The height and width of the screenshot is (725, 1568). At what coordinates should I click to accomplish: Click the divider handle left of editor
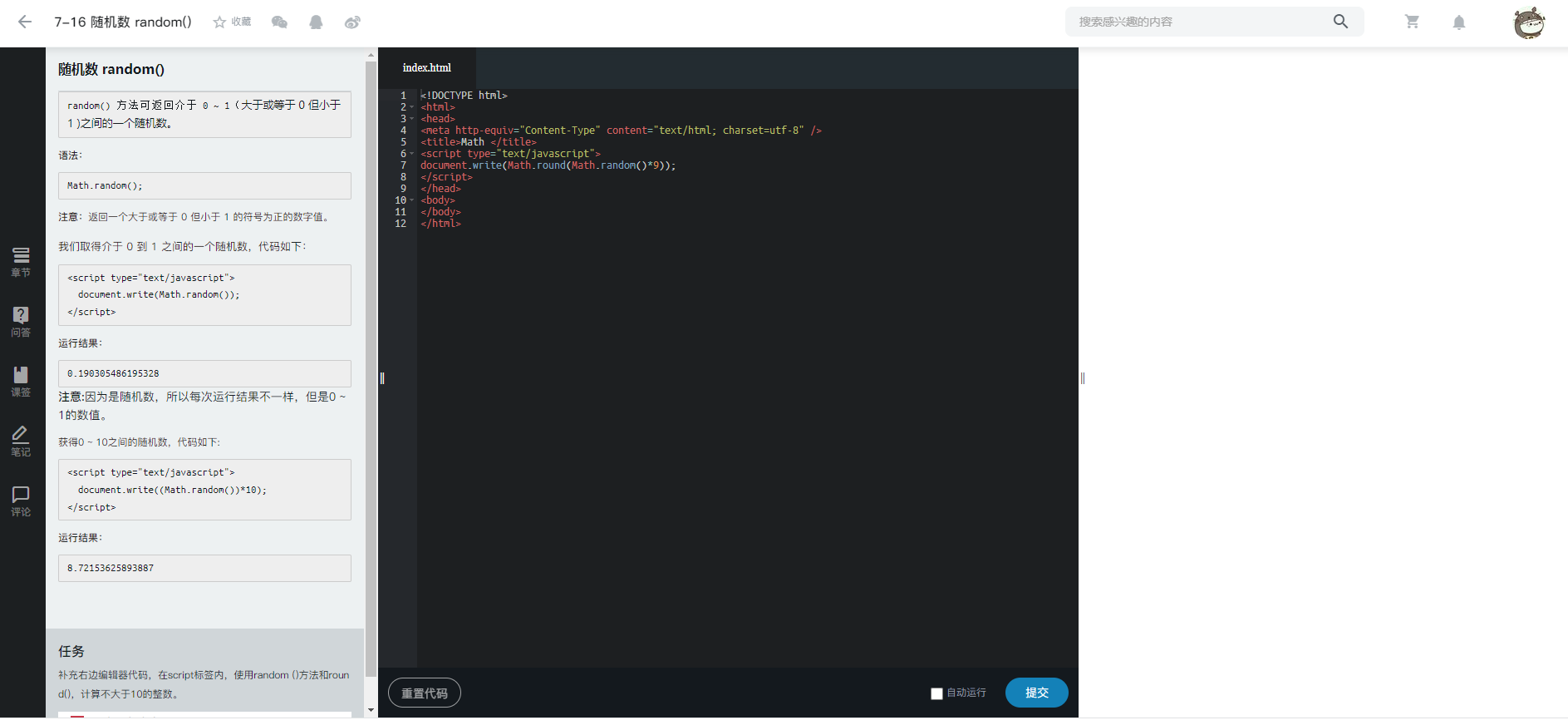click(382, 378)
